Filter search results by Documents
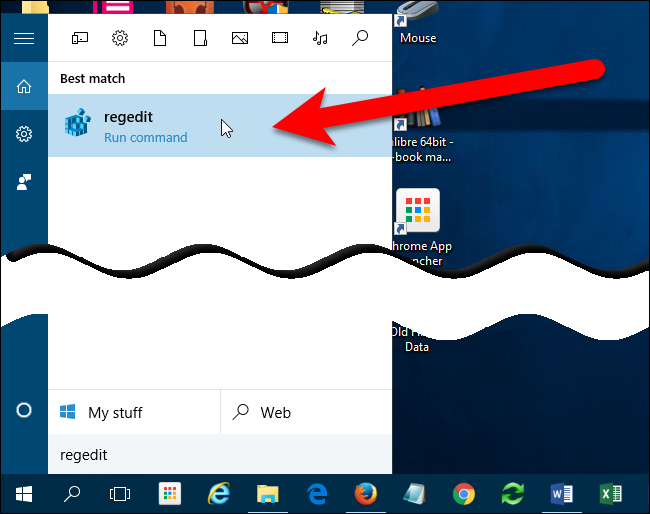Screen dimensions: 650x514 tap(160, 38)
